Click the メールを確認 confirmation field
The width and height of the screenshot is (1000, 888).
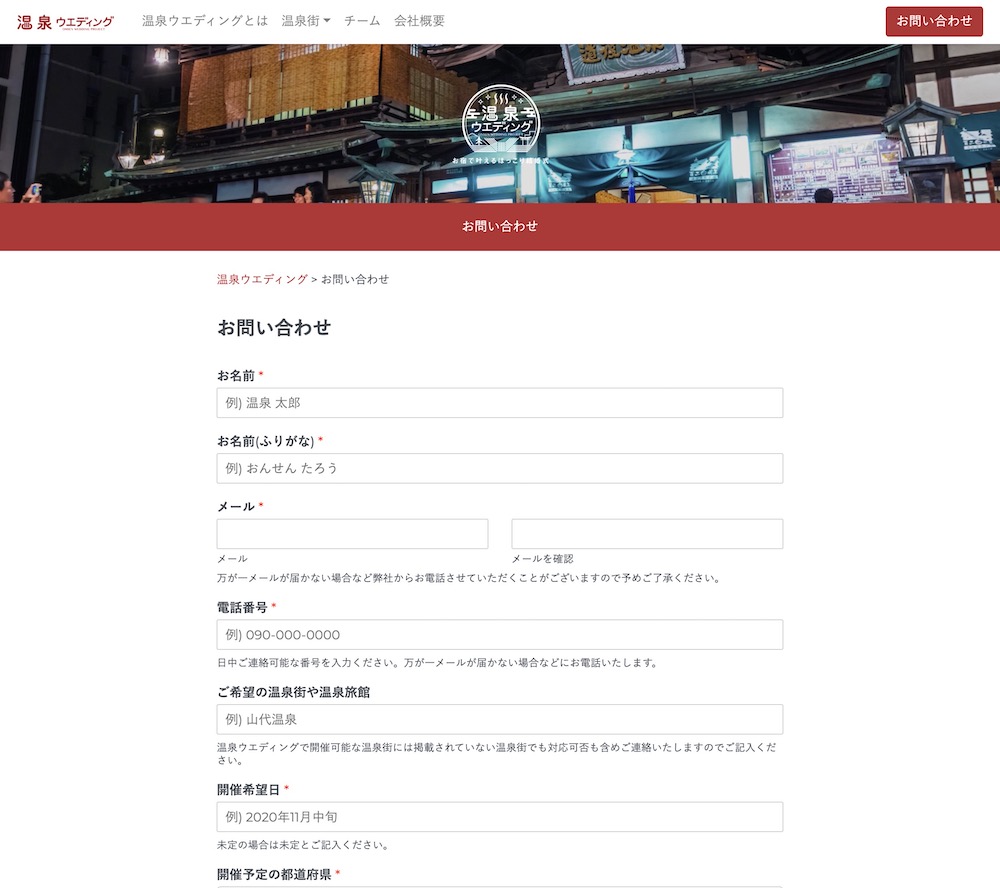pyautogui.click(x=647, y=534)
